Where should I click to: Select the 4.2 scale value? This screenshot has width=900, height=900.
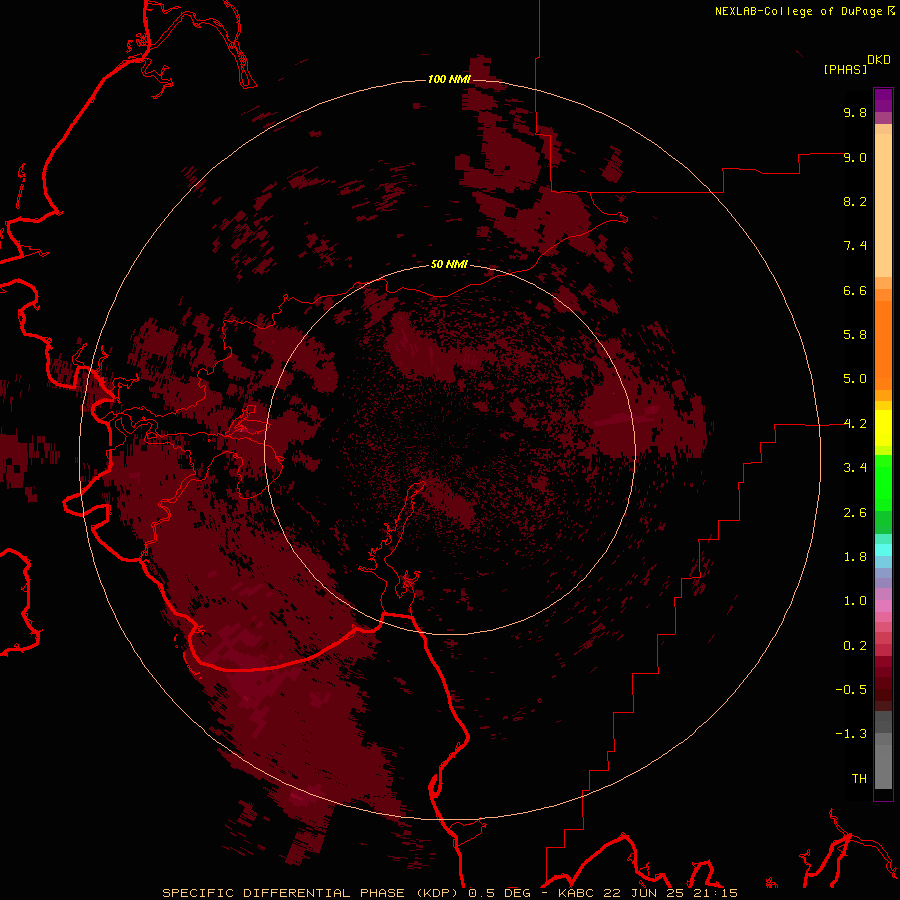[855, 424]
